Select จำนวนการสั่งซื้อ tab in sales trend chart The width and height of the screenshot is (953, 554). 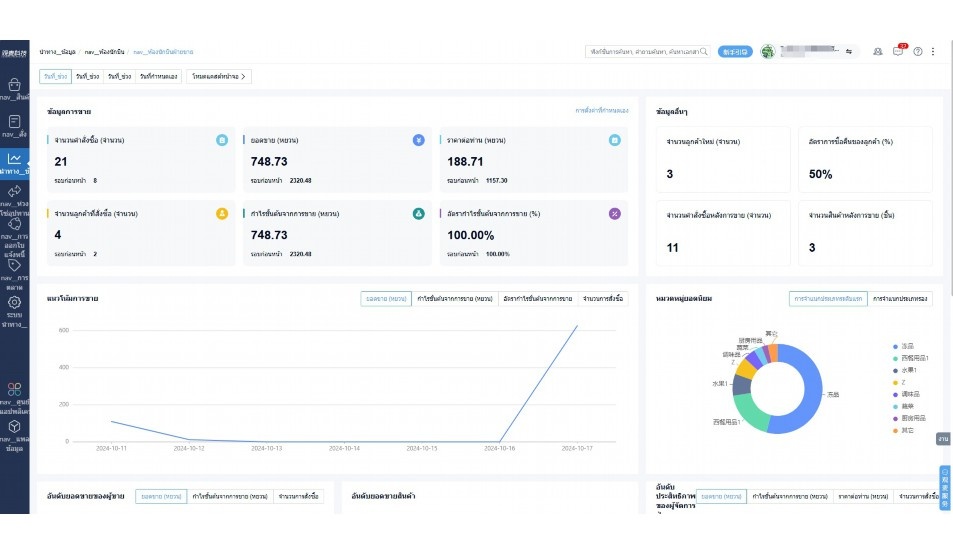point(603,299)
